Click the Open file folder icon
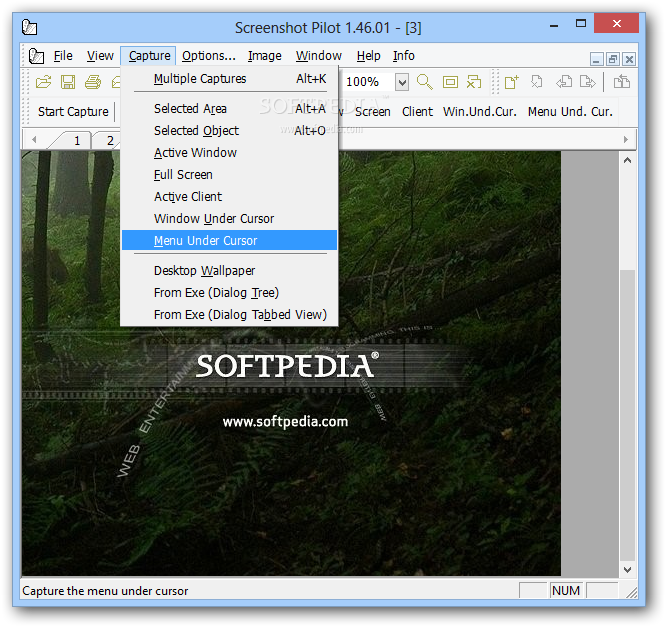 (x=43, y=82)
